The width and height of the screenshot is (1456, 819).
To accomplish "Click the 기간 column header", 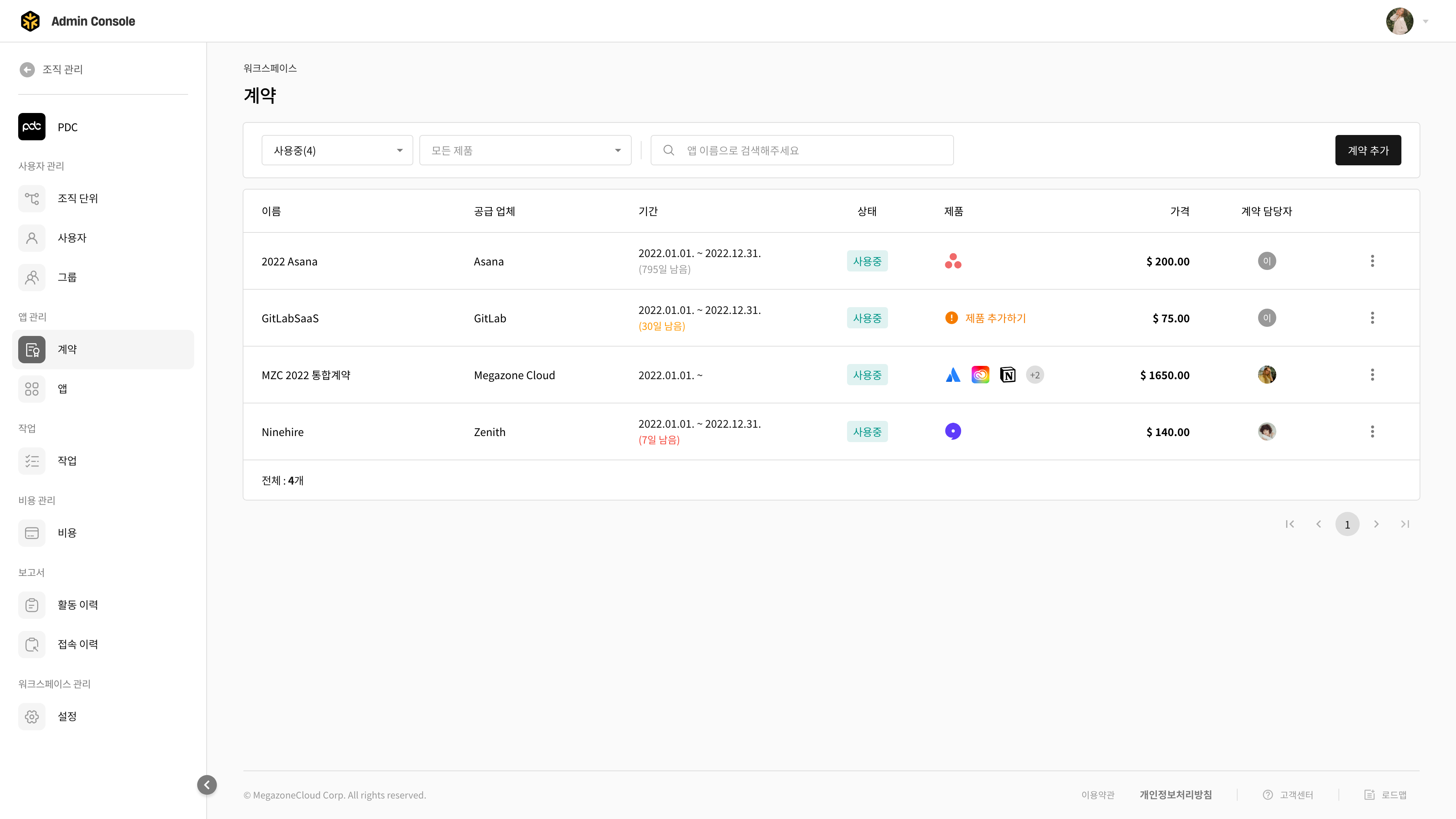I will click(648, 211).
